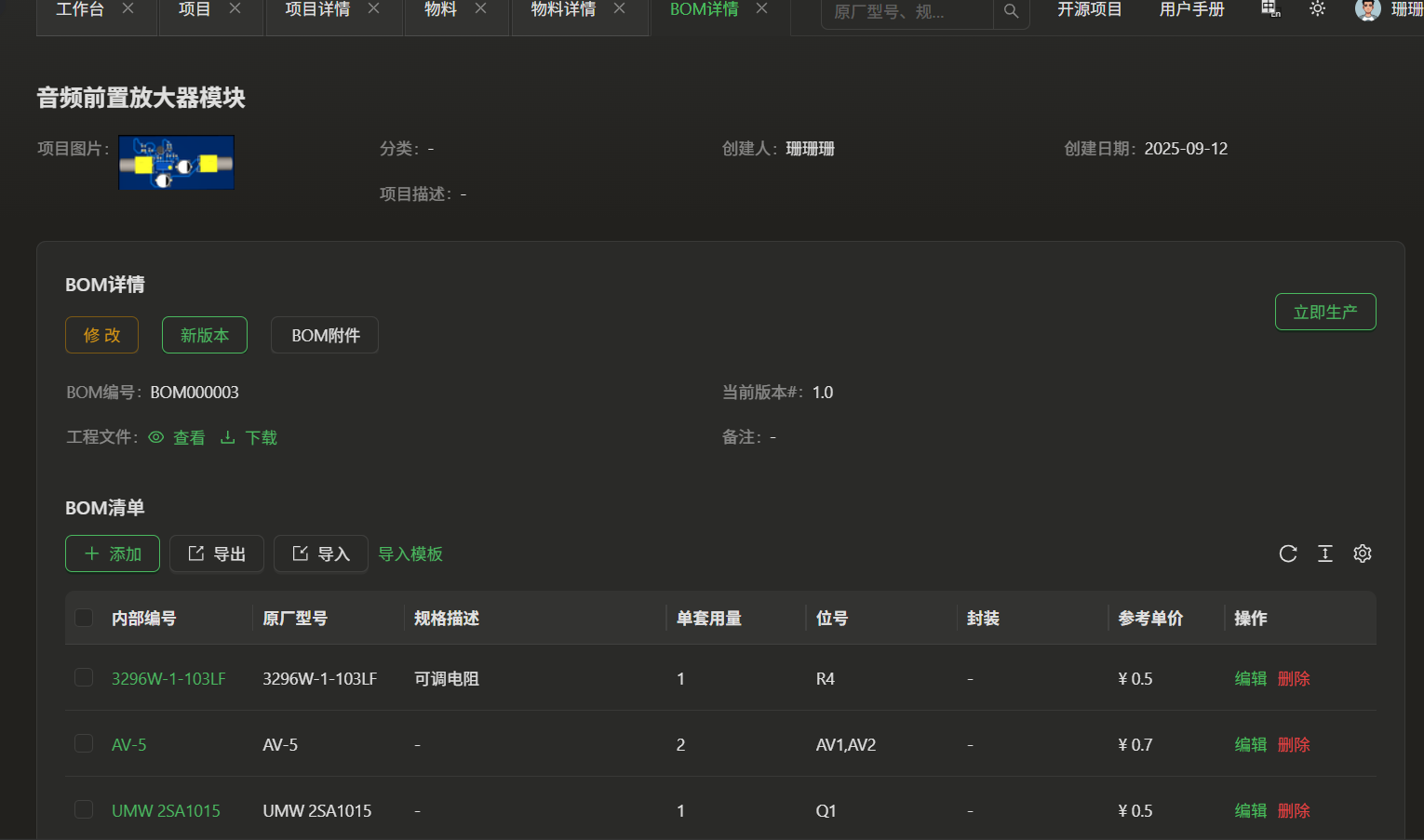Close the 物料 tab
The width and height of the screenshot is (1424, 840).
click(481, 8)
